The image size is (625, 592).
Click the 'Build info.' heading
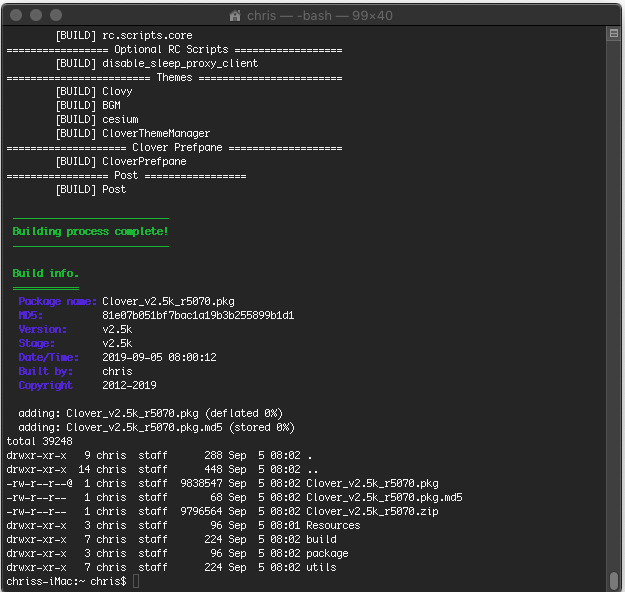45,273
